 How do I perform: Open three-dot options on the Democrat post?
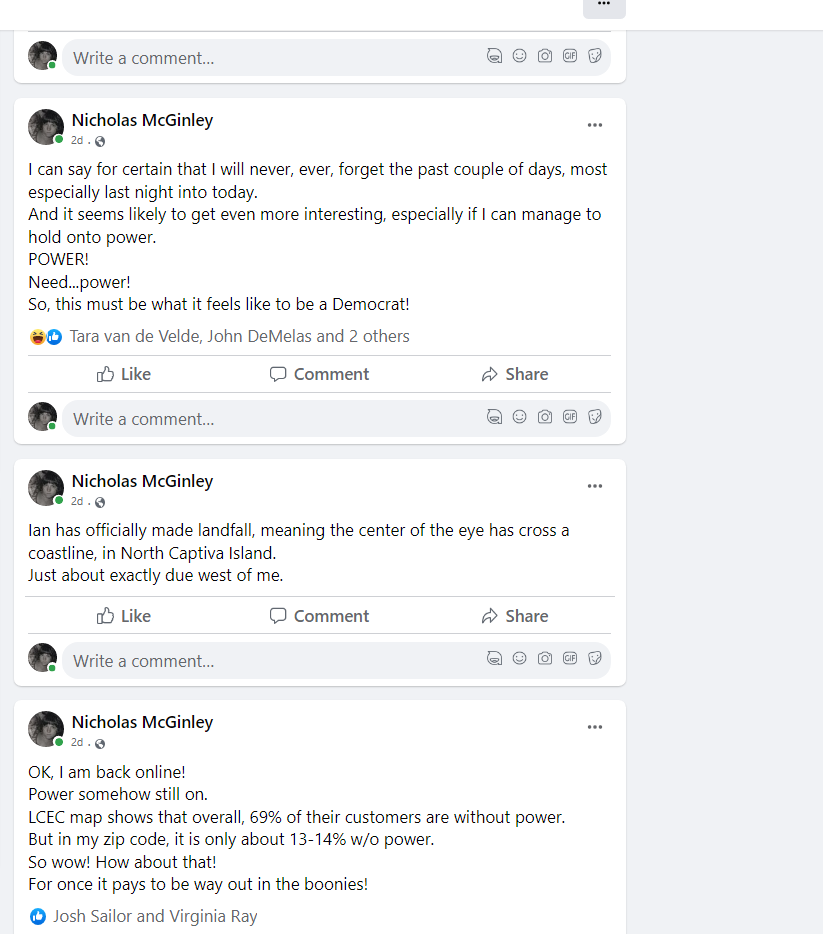[x=595, y=125]
